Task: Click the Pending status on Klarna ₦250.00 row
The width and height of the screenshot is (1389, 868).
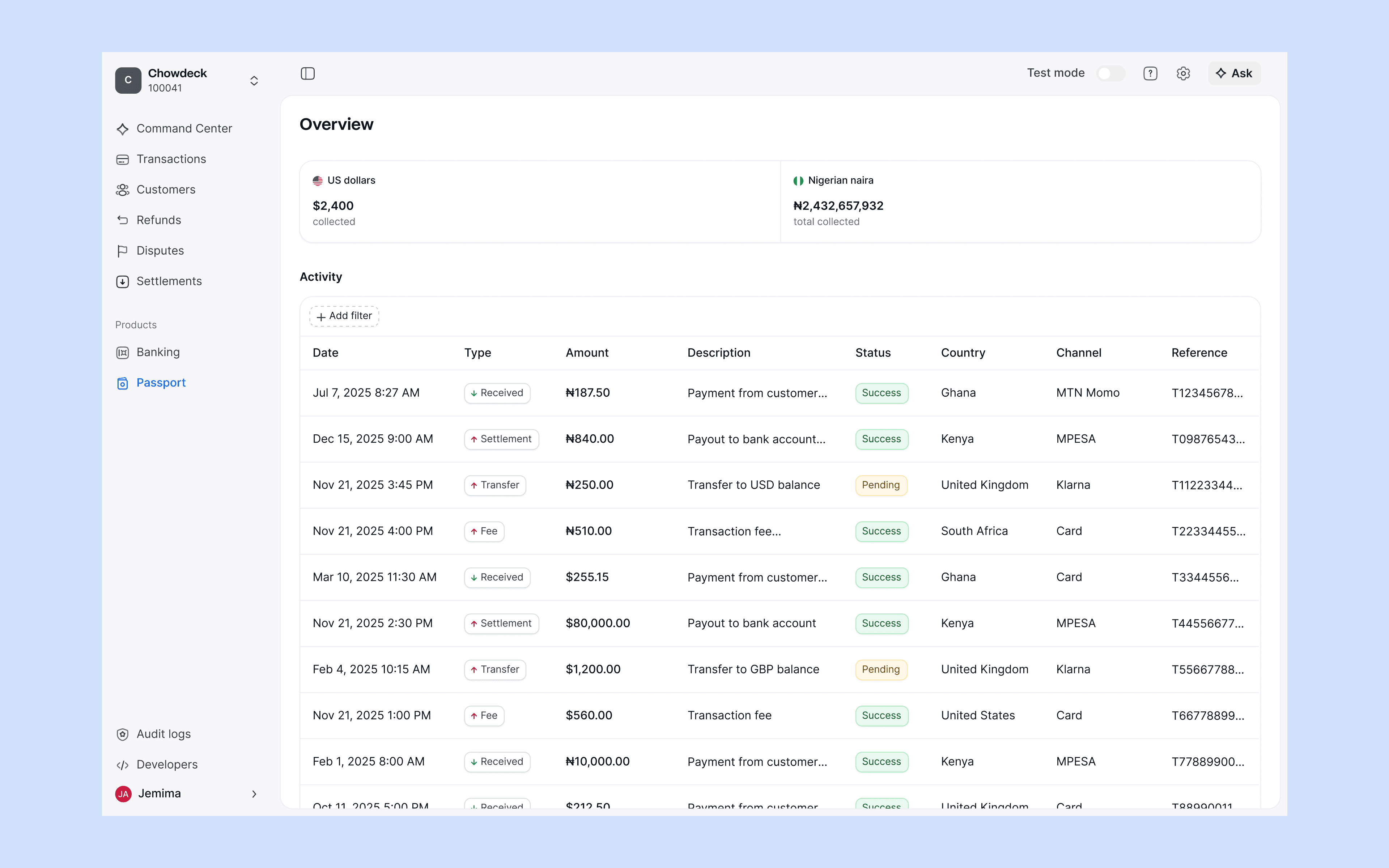Action: (880, 485)
